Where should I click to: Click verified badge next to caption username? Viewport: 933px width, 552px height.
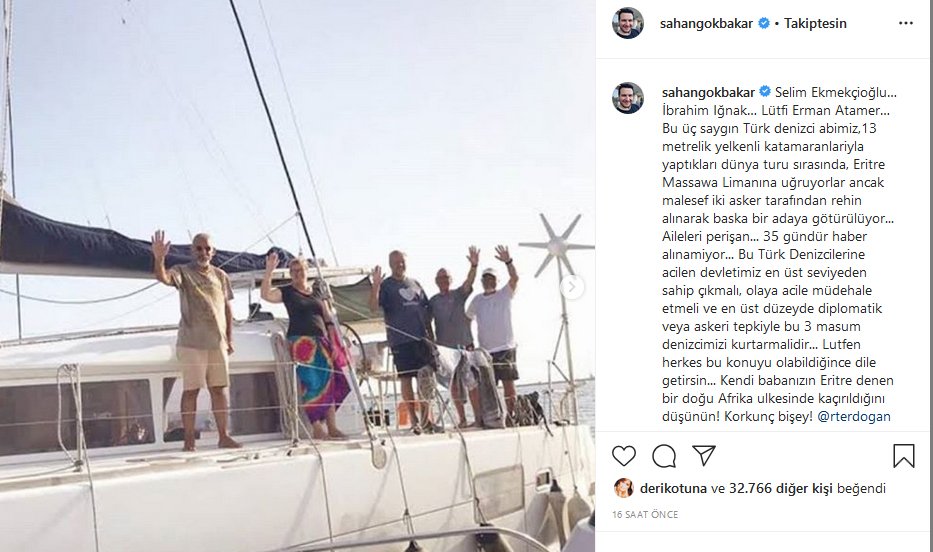(x=765, y=92)
